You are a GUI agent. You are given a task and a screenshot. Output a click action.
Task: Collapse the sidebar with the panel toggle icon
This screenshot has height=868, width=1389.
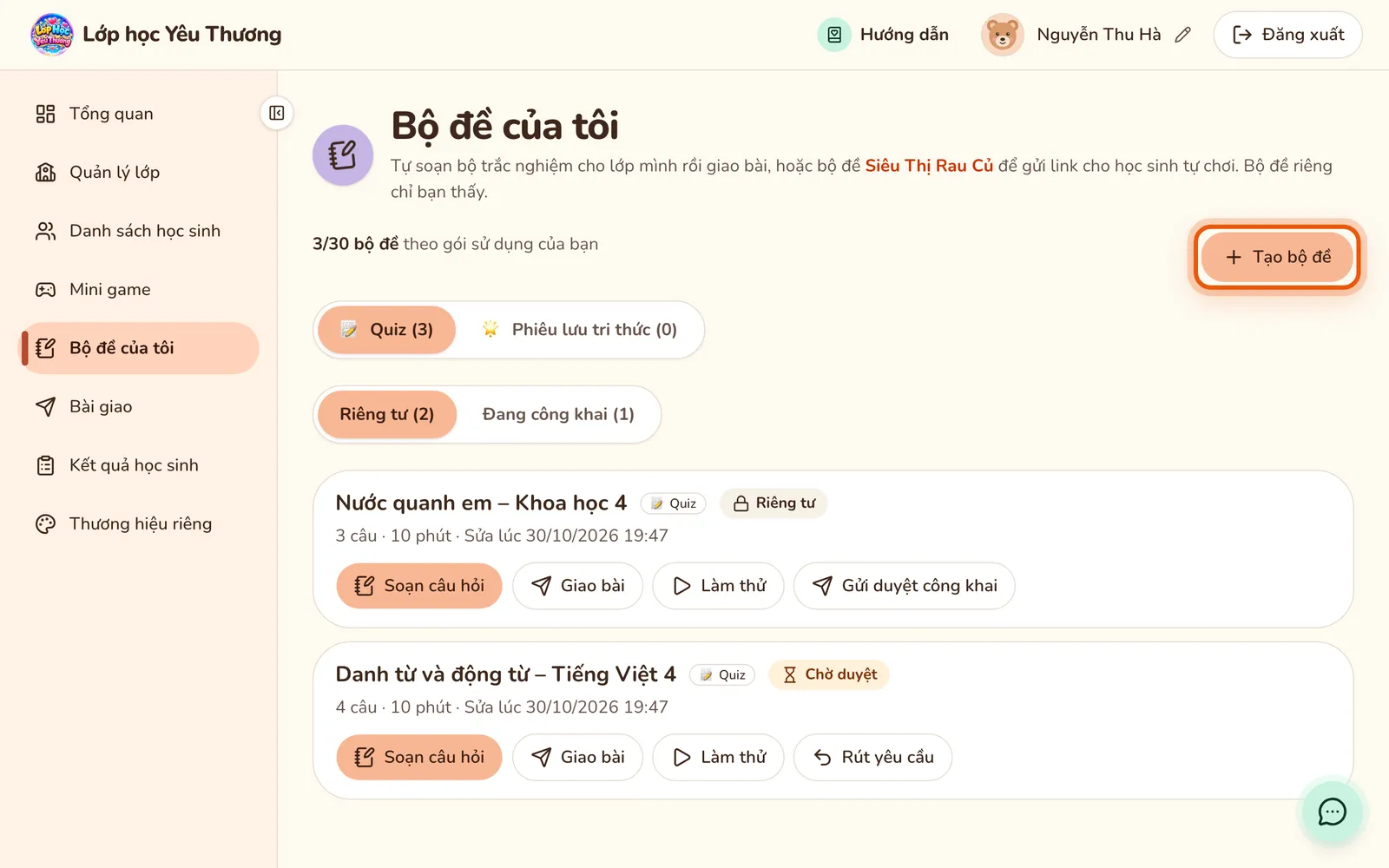tap(277, 113)
